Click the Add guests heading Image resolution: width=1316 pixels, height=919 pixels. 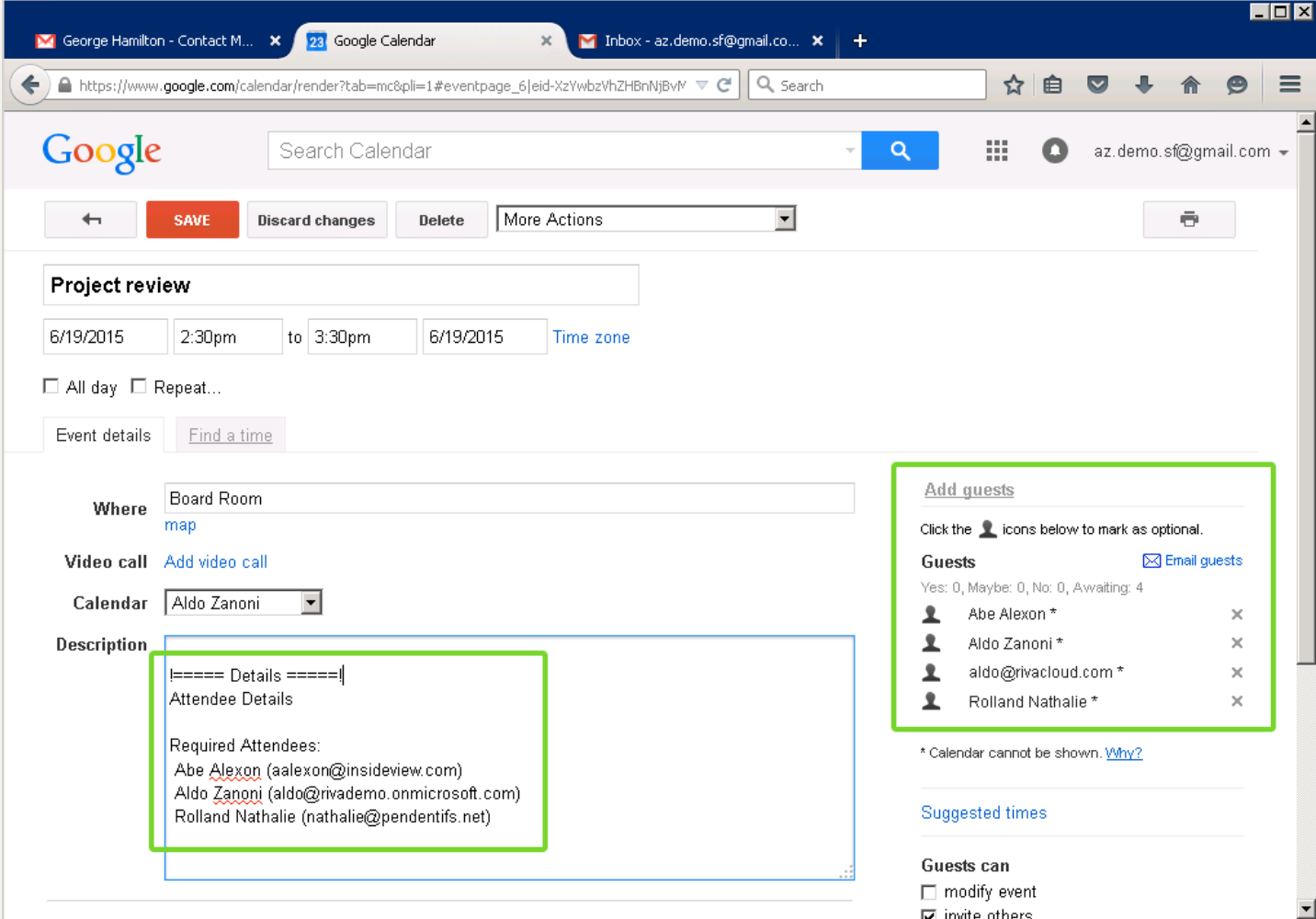pos(970,490)
